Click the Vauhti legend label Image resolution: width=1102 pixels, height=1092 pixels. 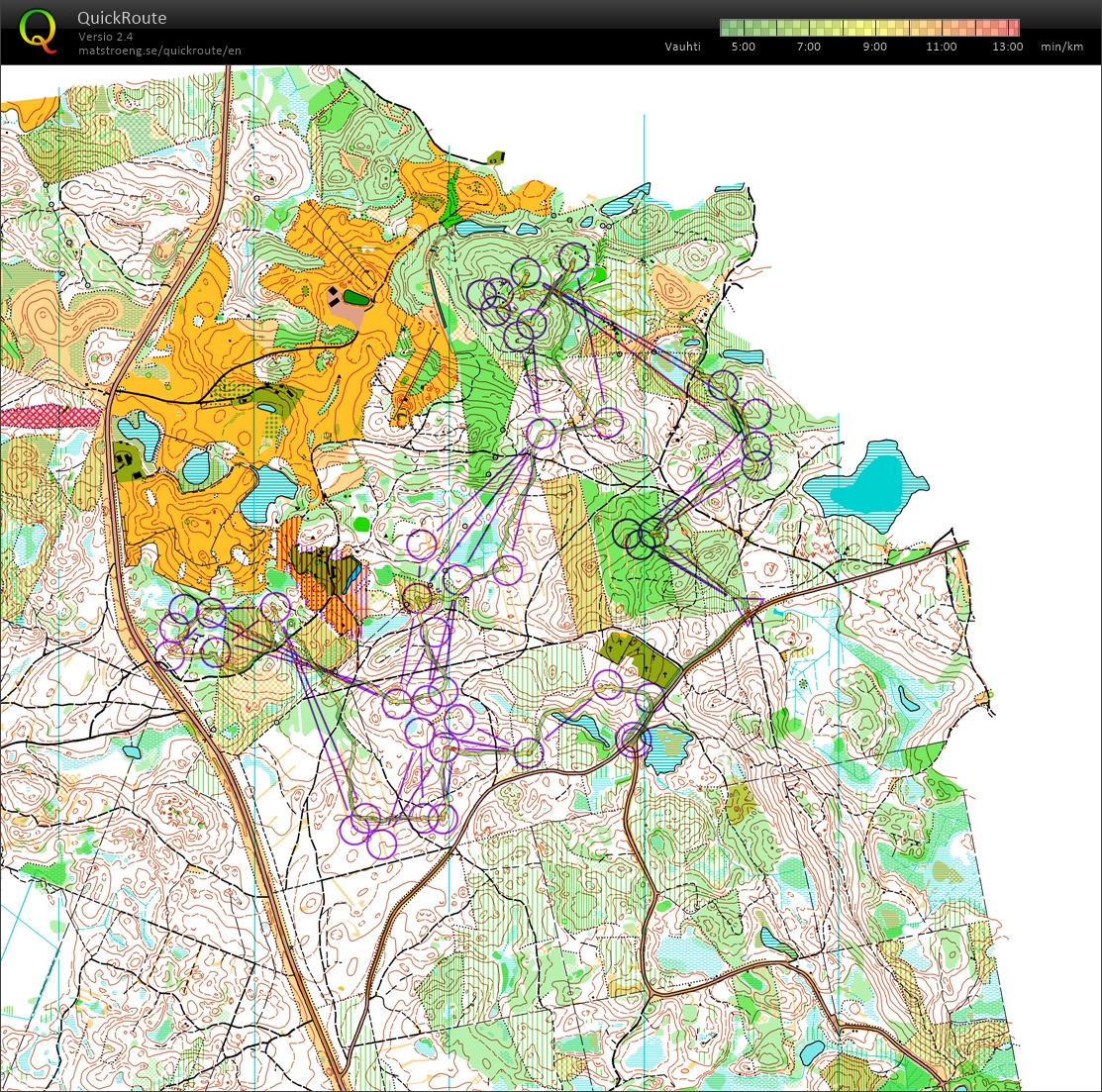(682, 47)
